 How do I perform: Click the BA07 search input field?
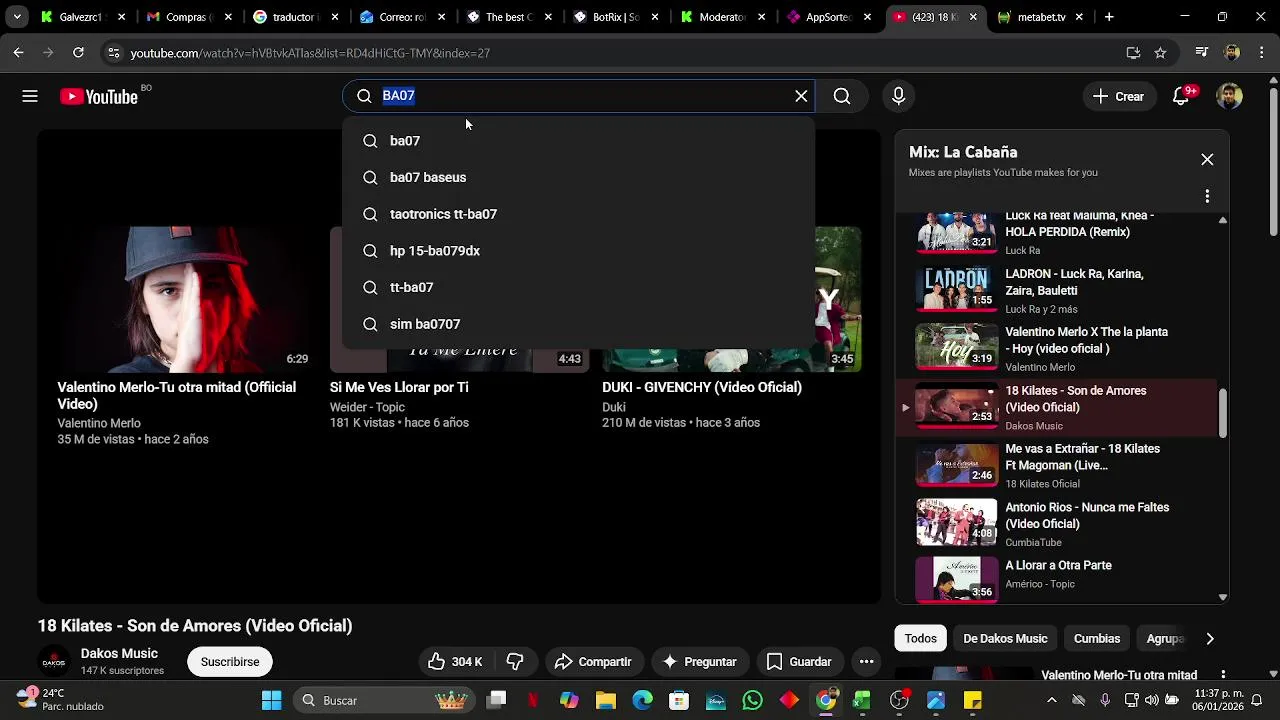pos(585,96)
